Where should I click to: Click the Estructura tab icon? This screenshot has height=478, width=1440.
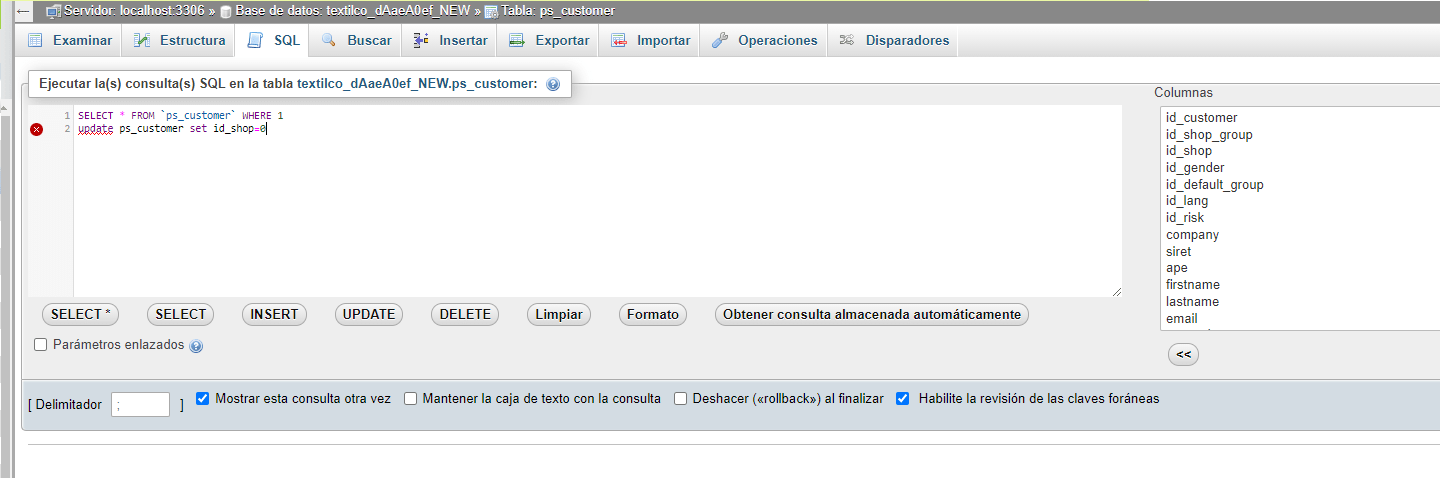point(142,40)
